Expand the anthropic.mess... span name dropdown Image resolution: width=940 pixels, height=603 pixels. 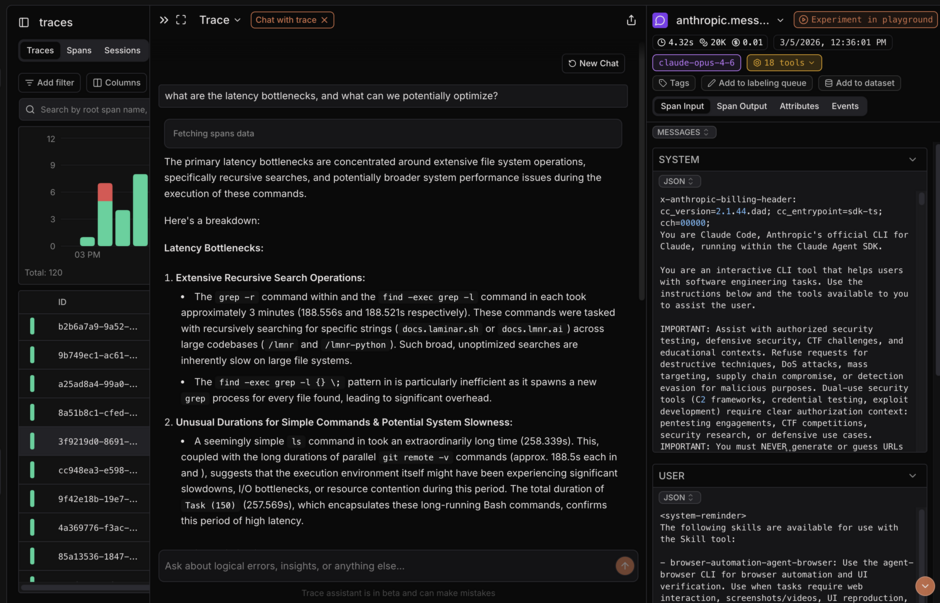780,20
